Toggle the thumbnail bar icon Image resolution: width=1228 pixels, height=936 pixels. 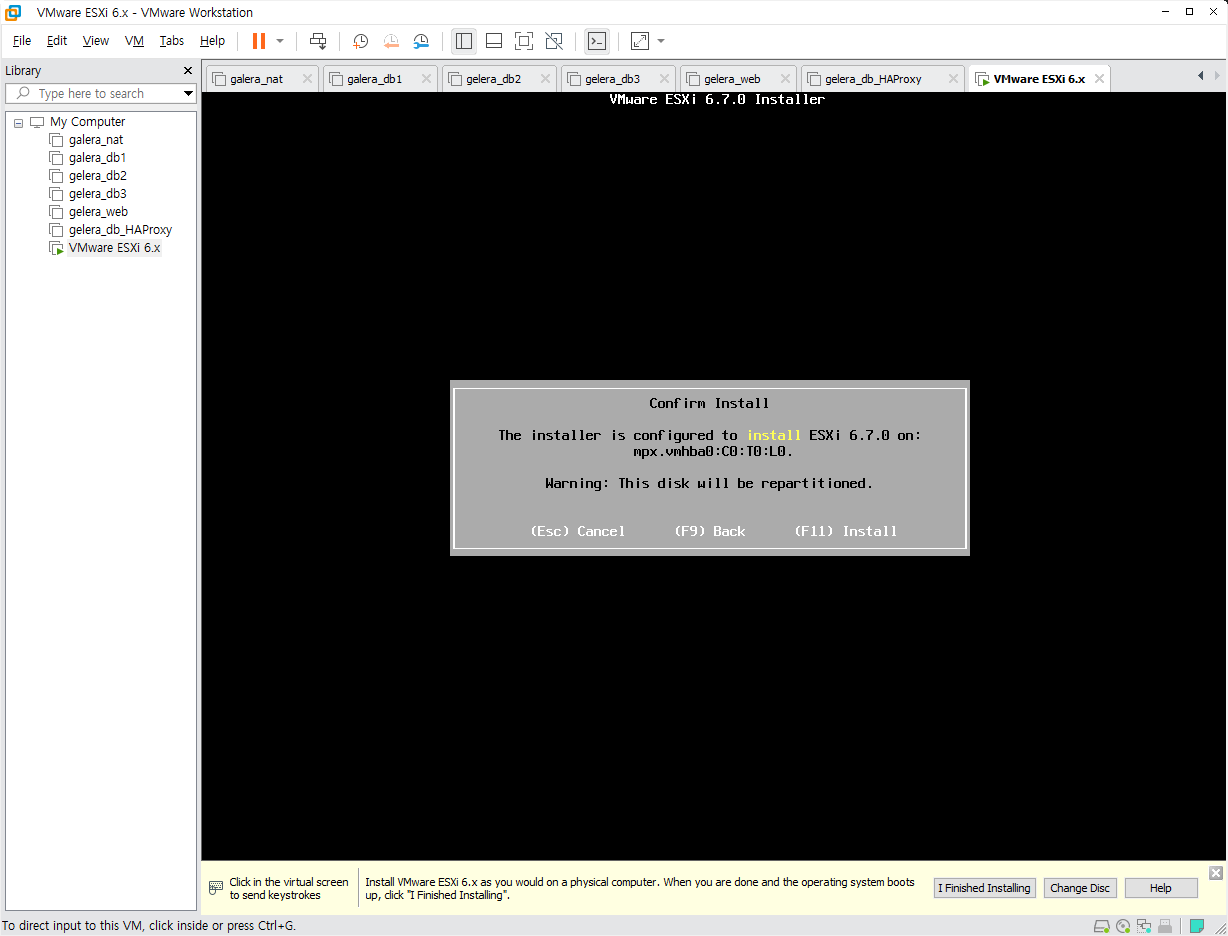(x=494, y=41)
